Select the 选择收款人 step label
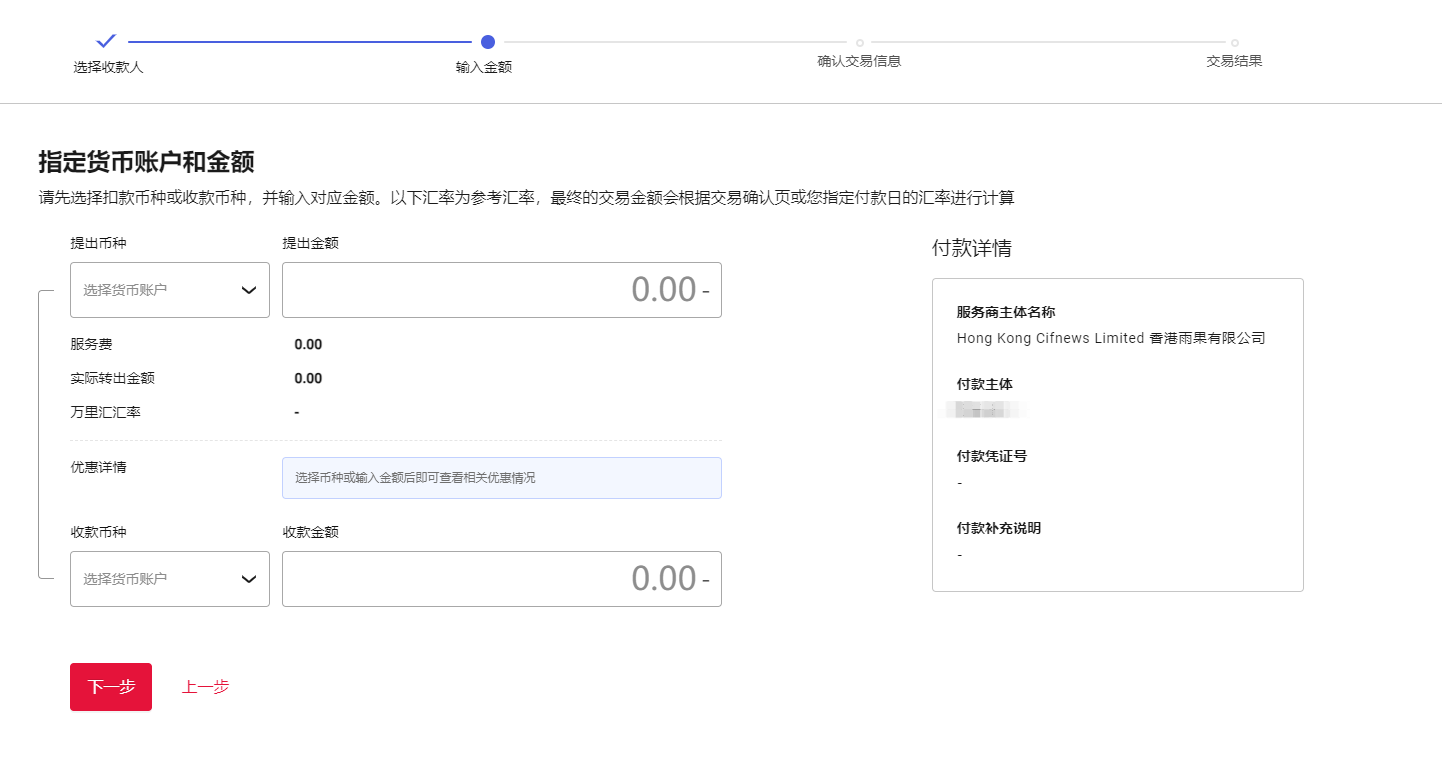This screenshot has height=783, width=1442. (108, 67)
